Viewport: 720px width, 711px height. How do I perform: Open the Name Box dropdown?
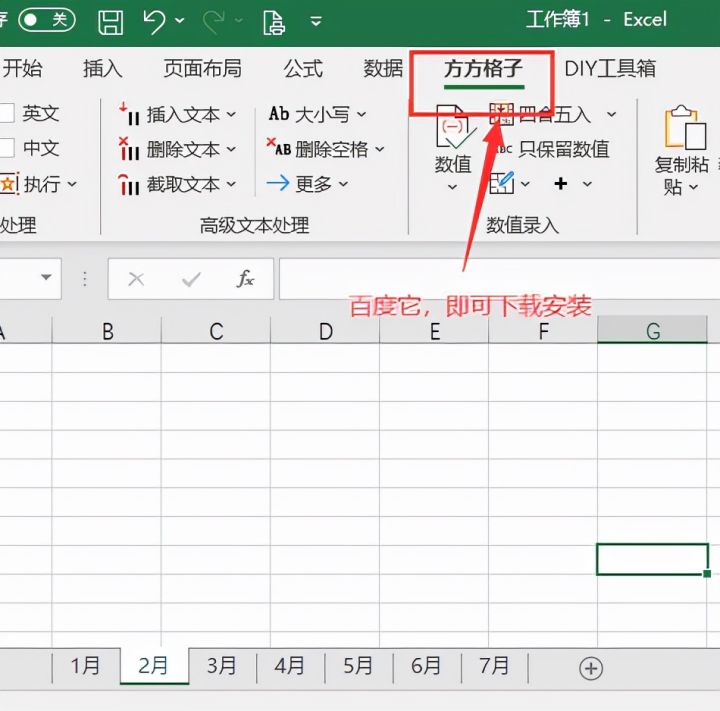pos(46,277)
